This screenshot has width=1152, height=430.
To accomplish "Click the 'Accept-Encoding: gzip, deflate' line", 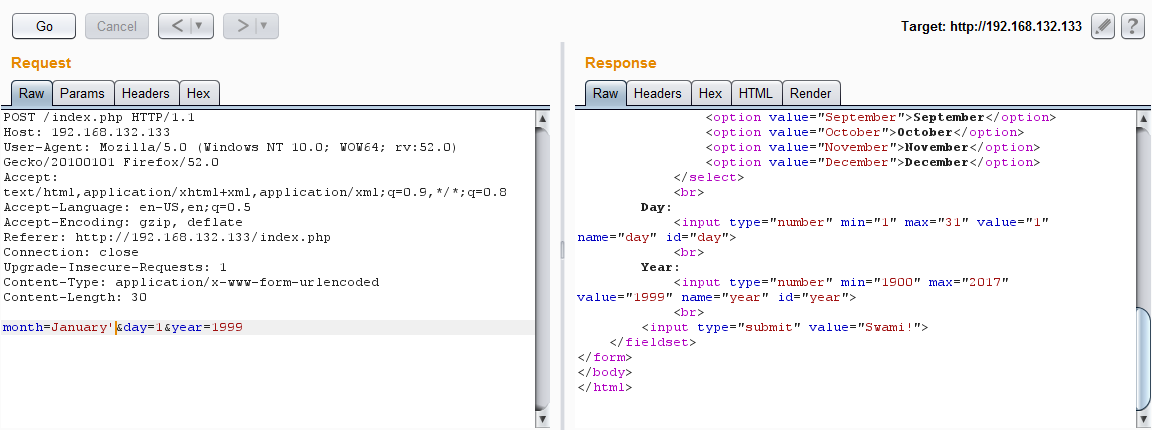I will (x=123, y=222).
